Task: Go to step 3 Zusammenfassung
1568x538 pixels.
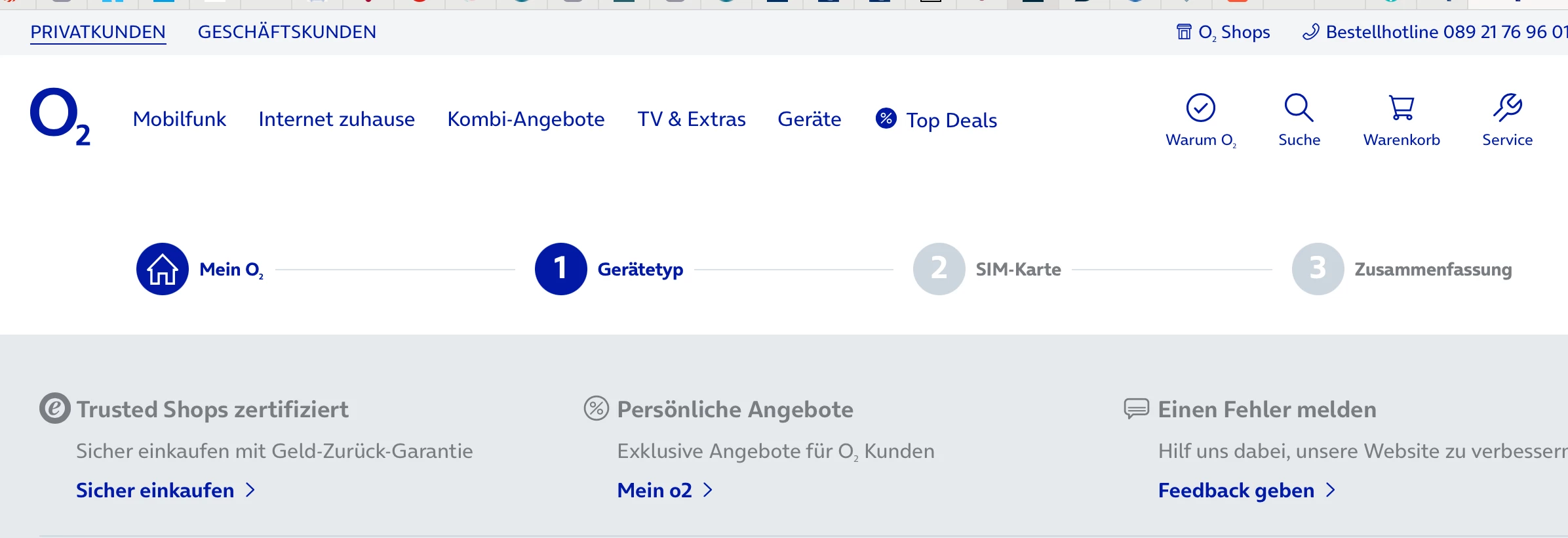Action: click(x=1318, y=269)
